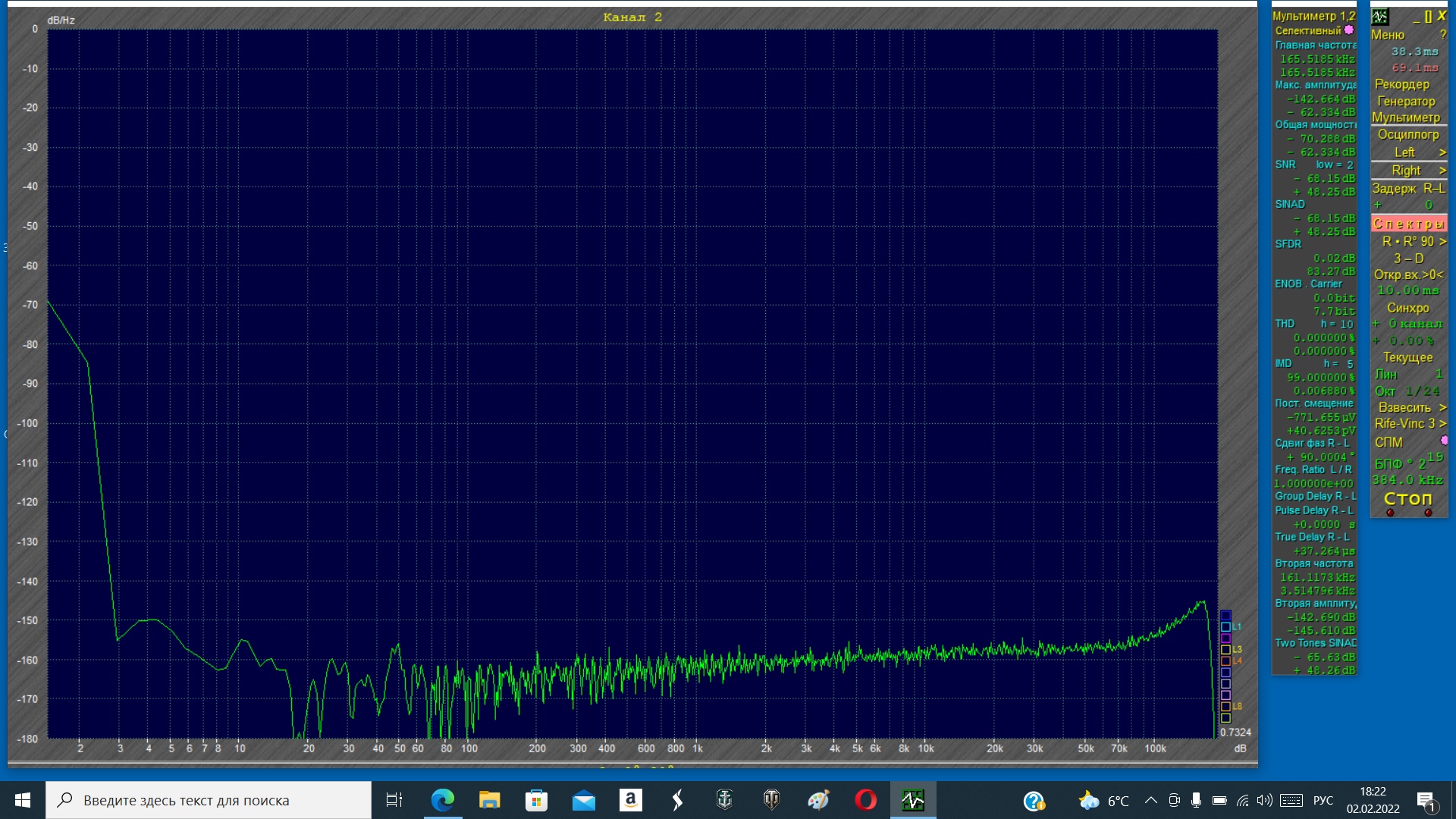Viewport: 1456px width, 819px height.
Task: Click the question mark help icon beside Меню
Action: click(x=1442, y=35)
